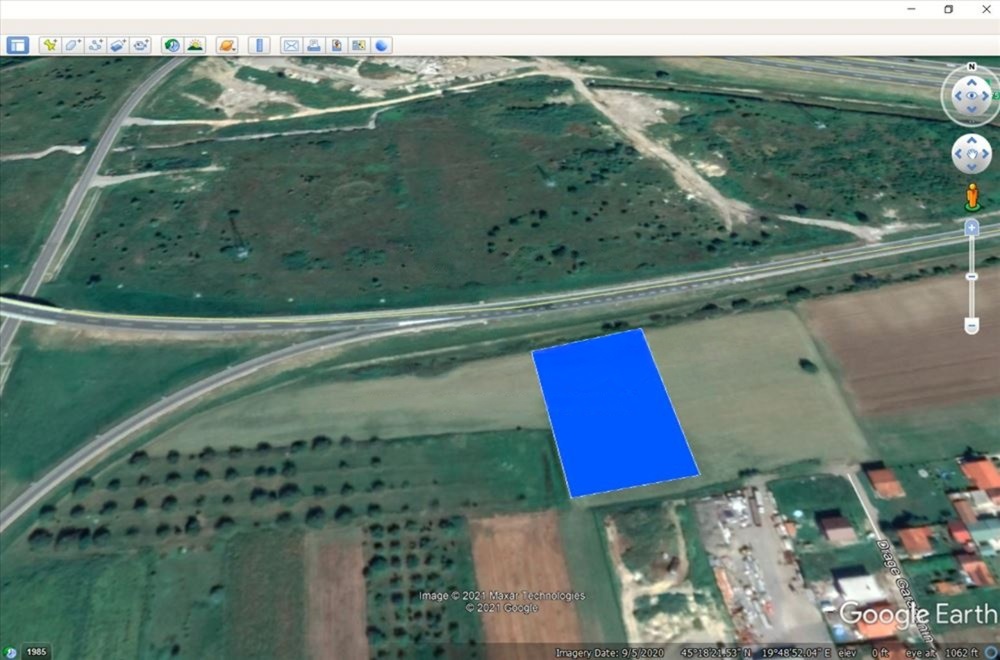Email the current view
The width and height of the screenshot is (1000, 660).
[290, 44]
